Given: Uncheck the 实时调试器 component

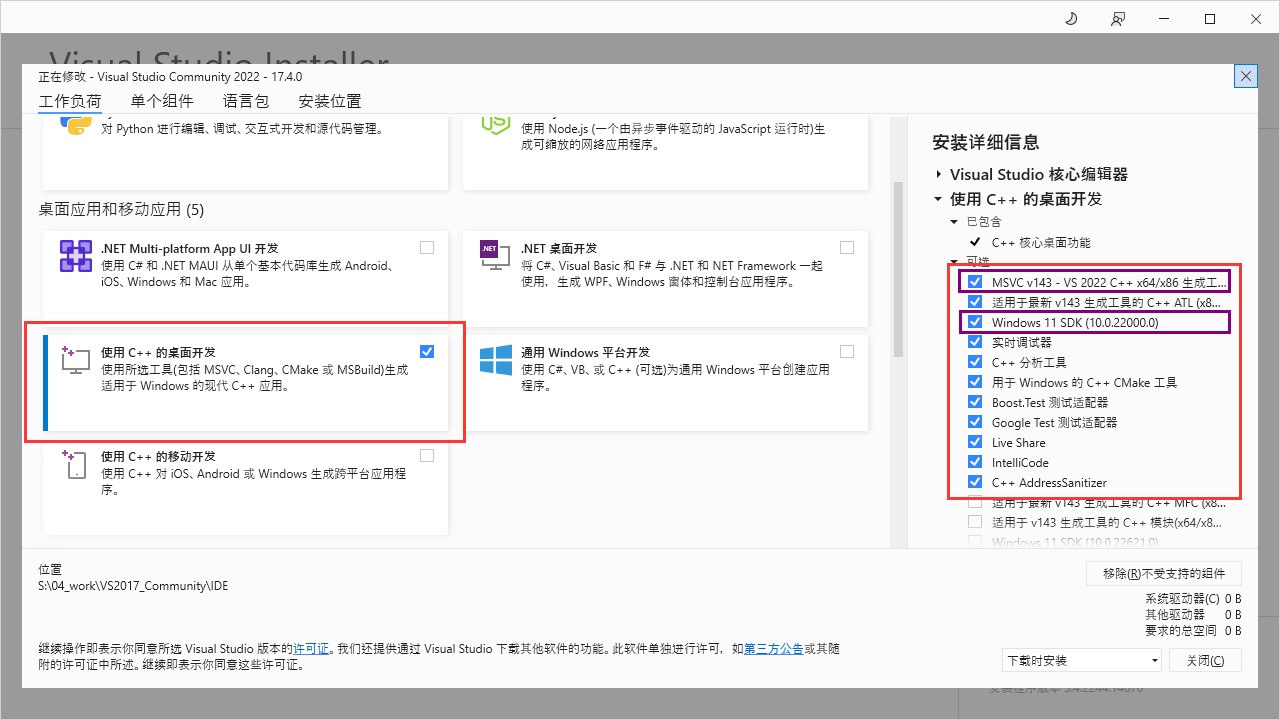Looking at the screenshot, I should [x=975, y=342].
